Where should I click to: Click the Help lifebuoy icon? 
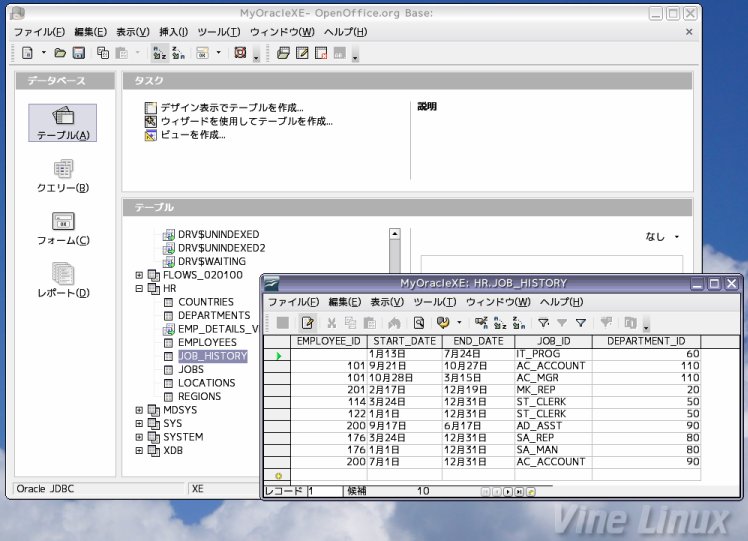[x=240, y=53]
